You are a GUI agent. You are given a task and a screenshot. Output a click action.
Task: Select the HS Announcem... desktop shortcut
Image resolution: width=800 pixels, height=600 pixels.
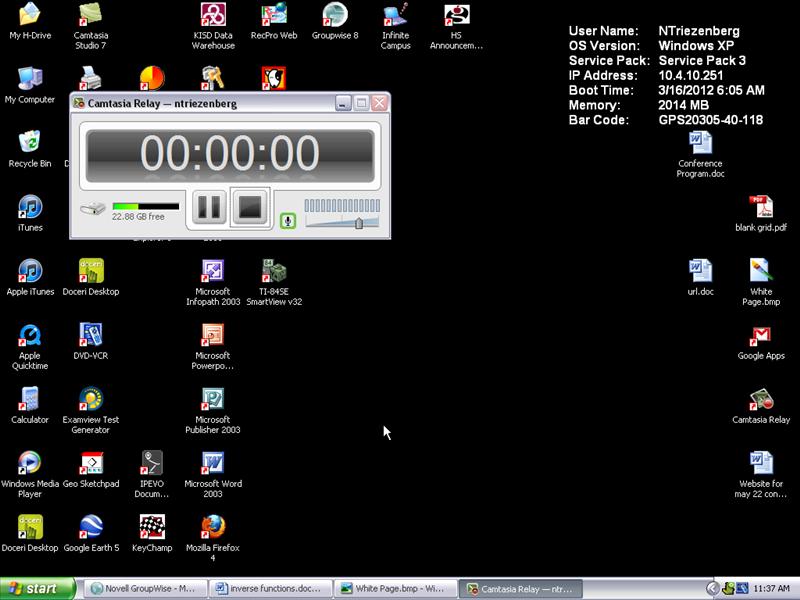click(x=456, y=27)
